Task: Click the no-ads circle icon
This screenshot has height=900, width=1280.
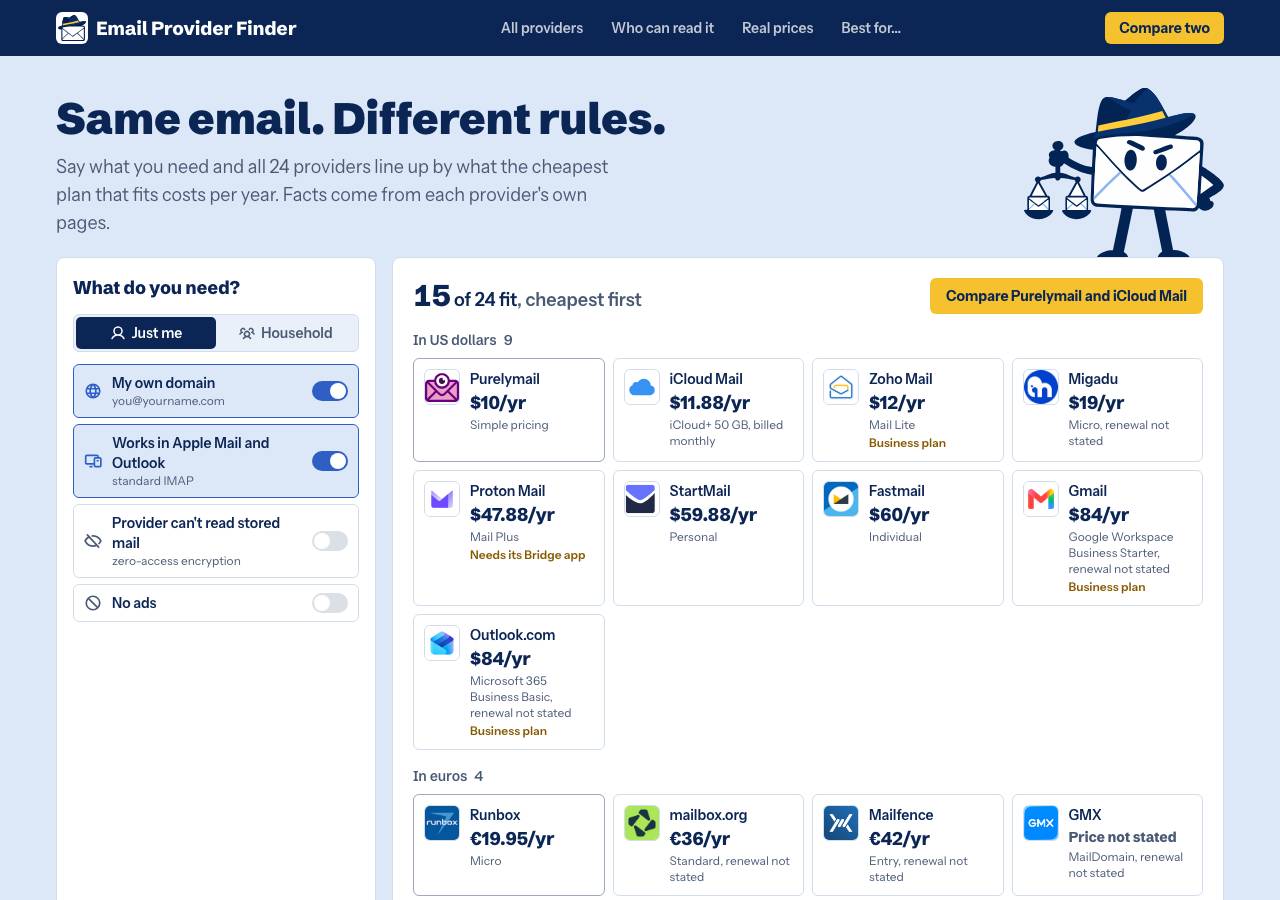Action: coord(93,603)
